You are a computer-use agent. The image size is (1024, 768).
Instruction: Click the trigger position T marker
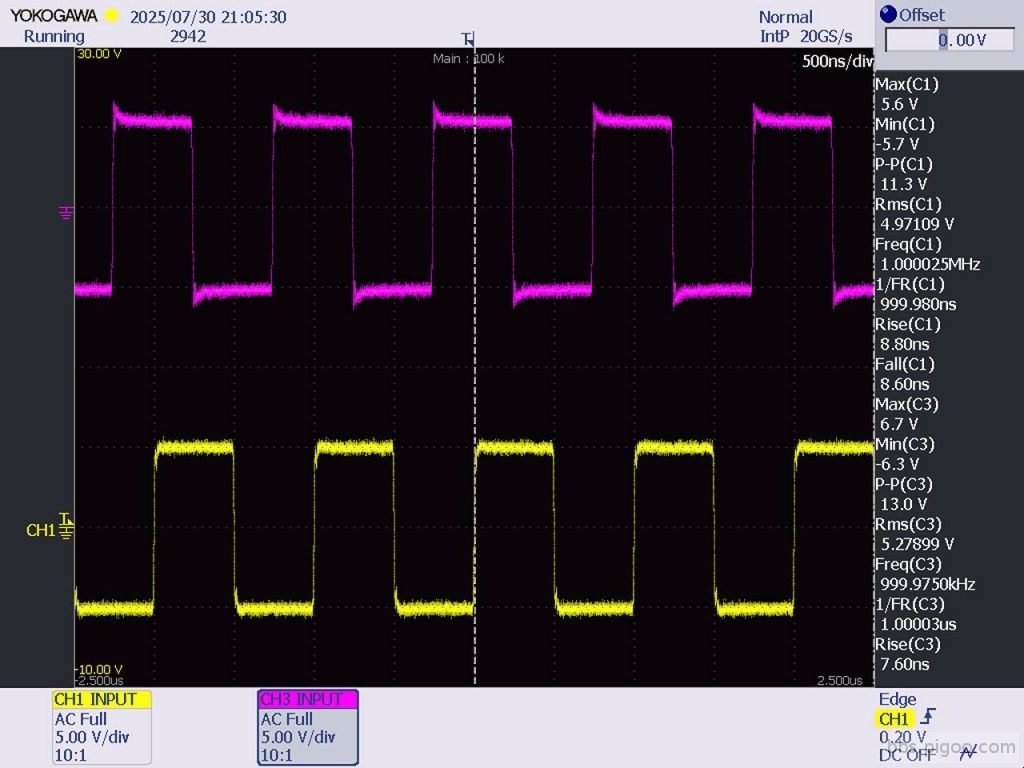[468, 38]
